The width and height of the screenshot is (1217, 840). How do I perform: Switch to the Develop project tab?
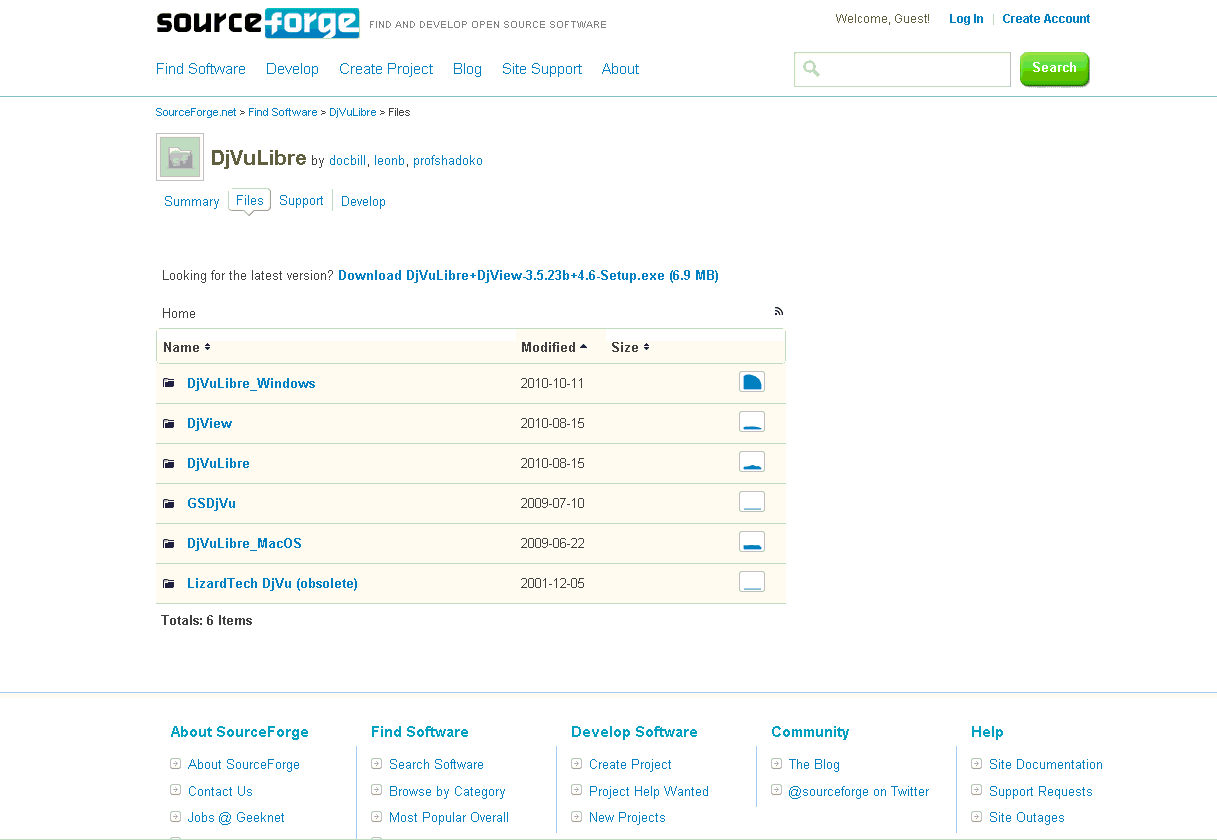coord(363,201)
